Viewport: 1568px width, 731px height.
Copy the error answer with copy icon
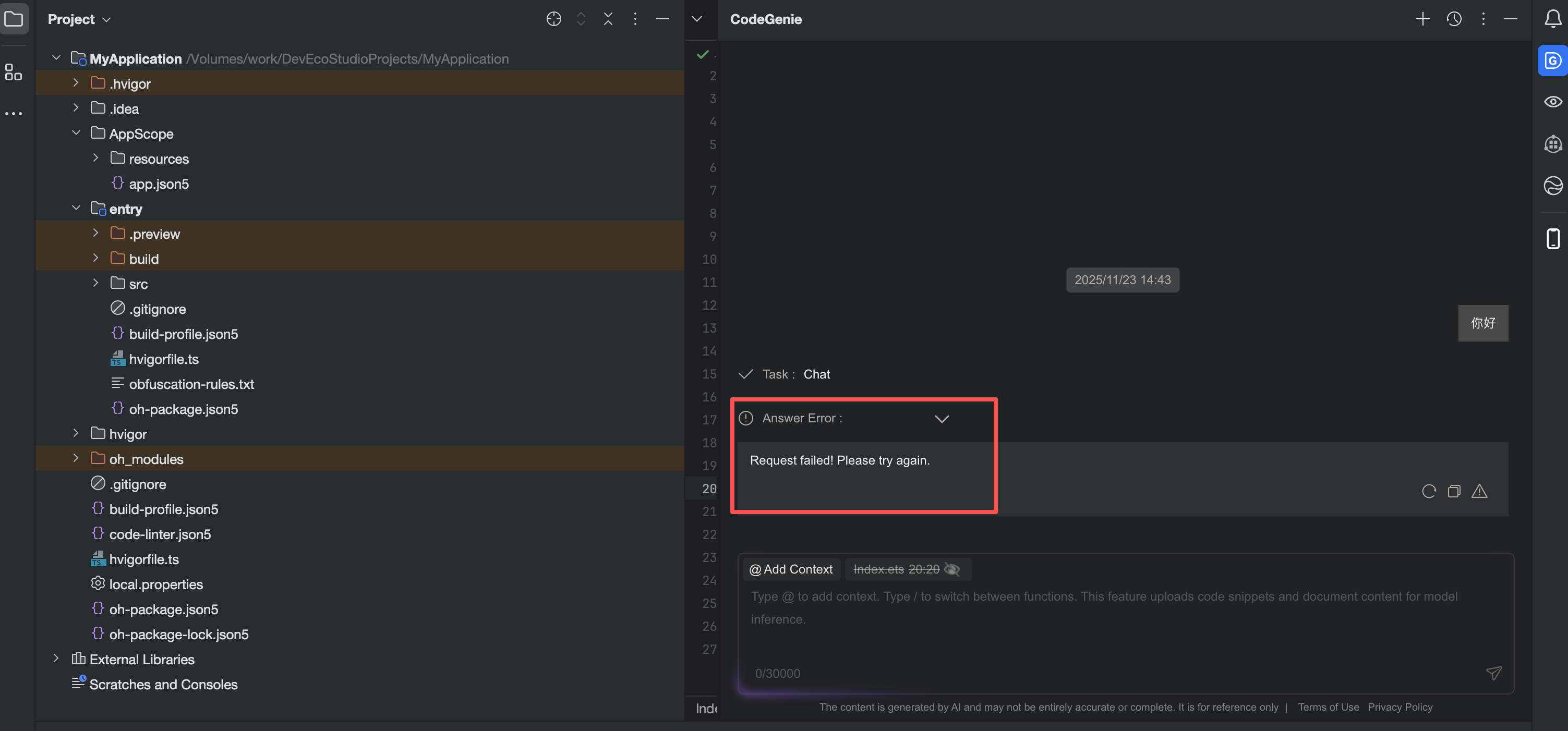point(1454,491)
